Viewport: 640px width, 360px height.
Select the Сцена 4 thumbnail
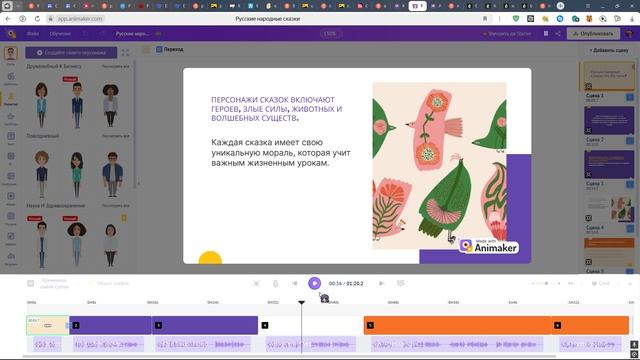pyautogui.click(x=609, y=209)
